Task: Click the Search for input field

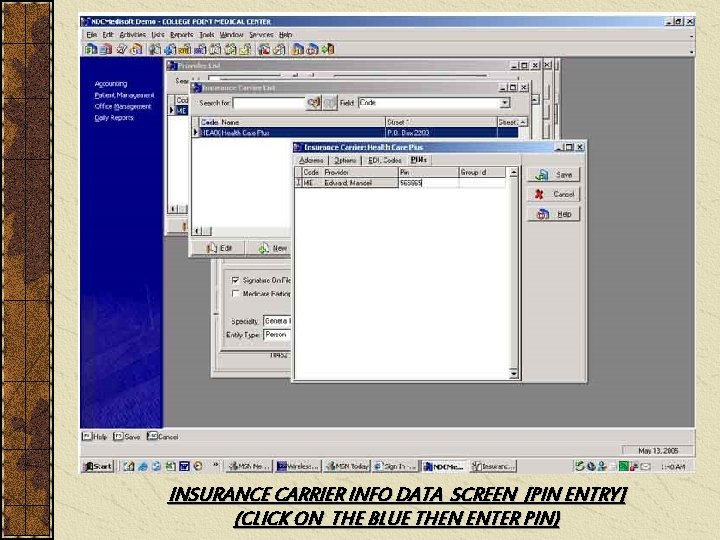Action: tap(269, 103)
